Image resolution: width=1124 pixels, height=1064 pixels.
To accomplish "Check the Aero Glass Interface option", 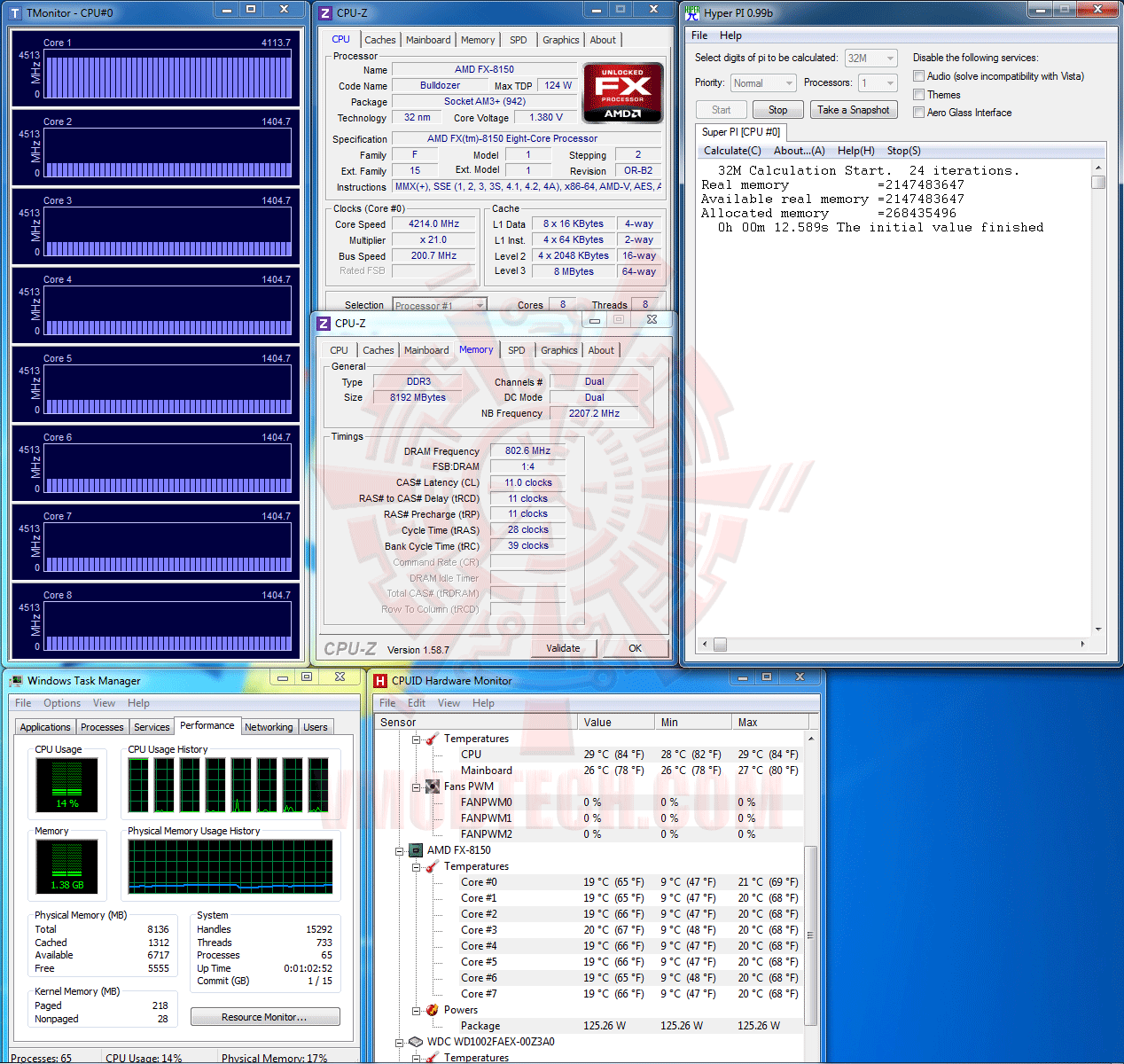I will 919,113.
